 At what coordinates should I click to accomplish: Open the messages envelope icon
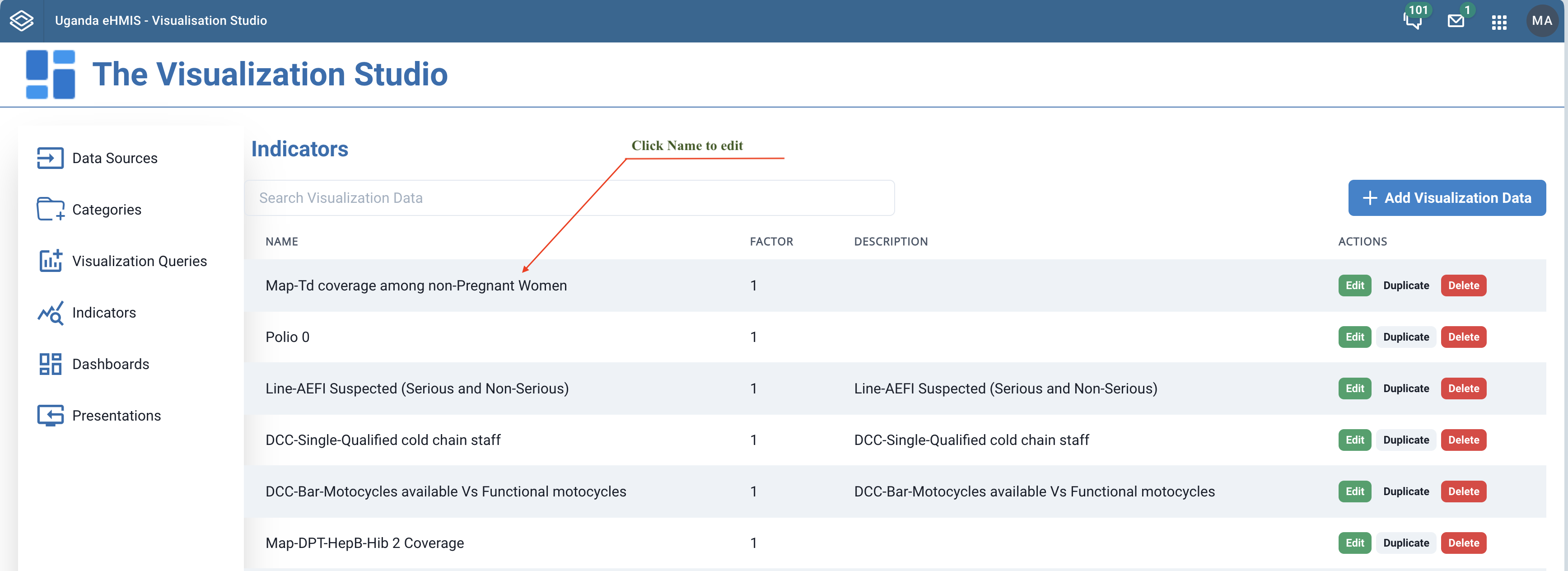(x=1456, y=21)
